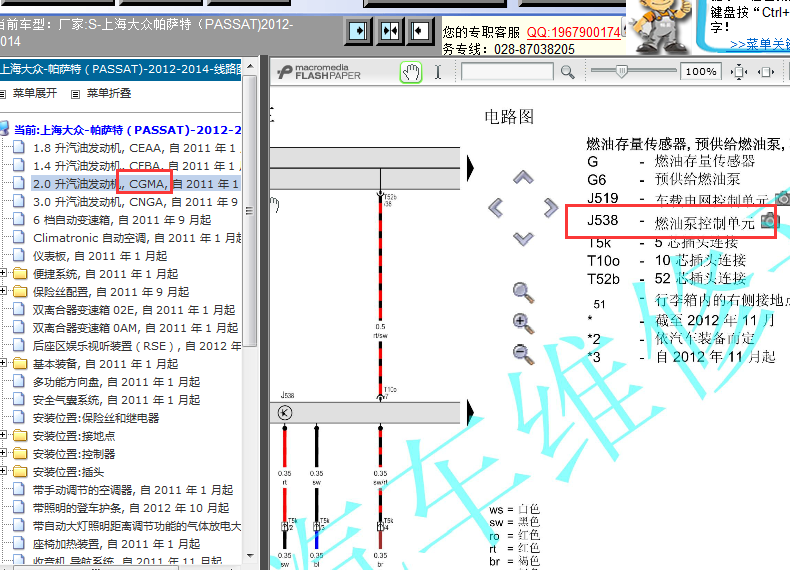Image resolution: width=790 pixels, height=570 pixels.
Task: Click the tree panel vertical scrollbar thumb
Action: pyautogui.click(x=250, y=211)
